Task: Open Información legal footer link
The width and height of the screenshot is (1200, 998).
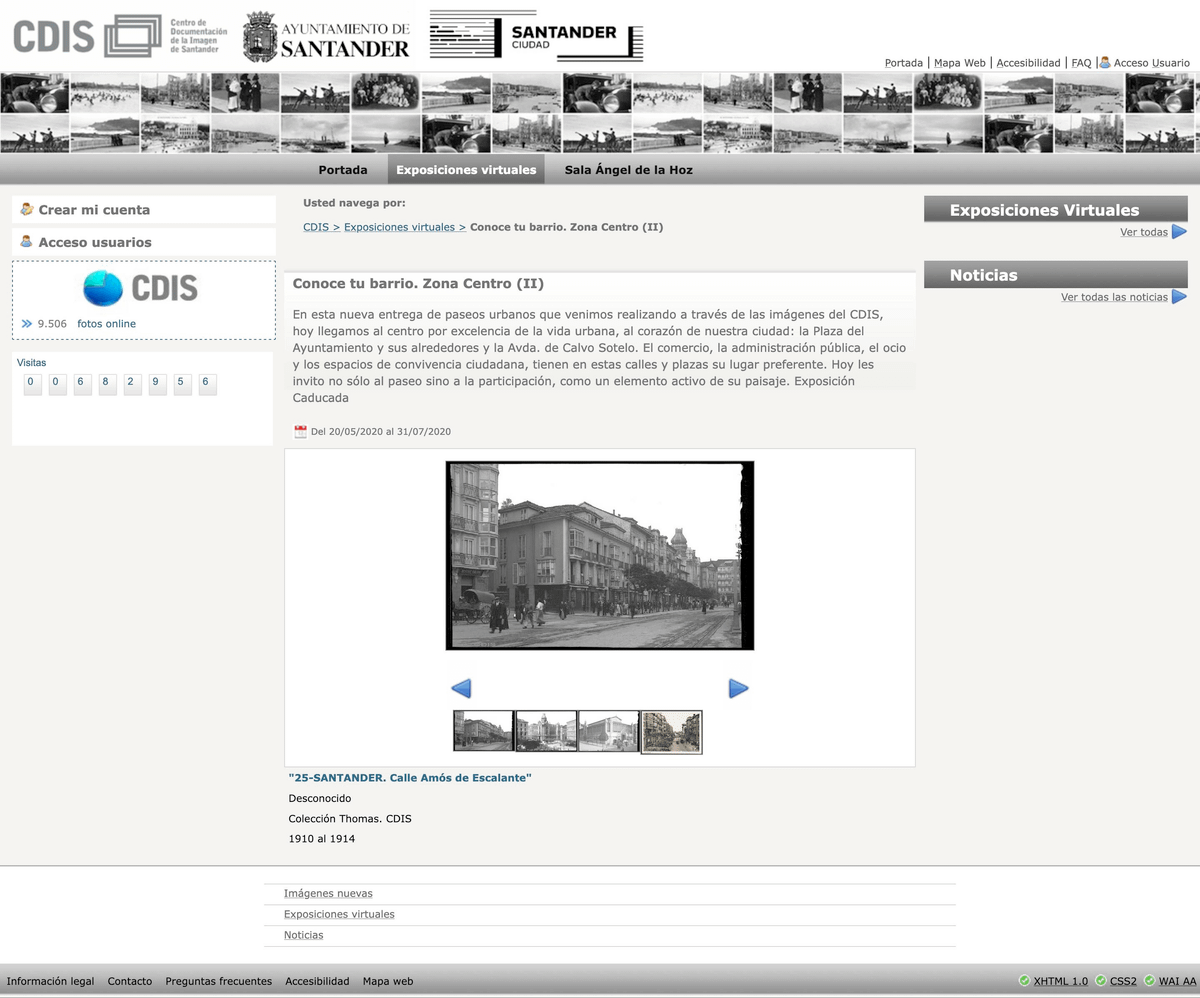Action: coord(50,981)
